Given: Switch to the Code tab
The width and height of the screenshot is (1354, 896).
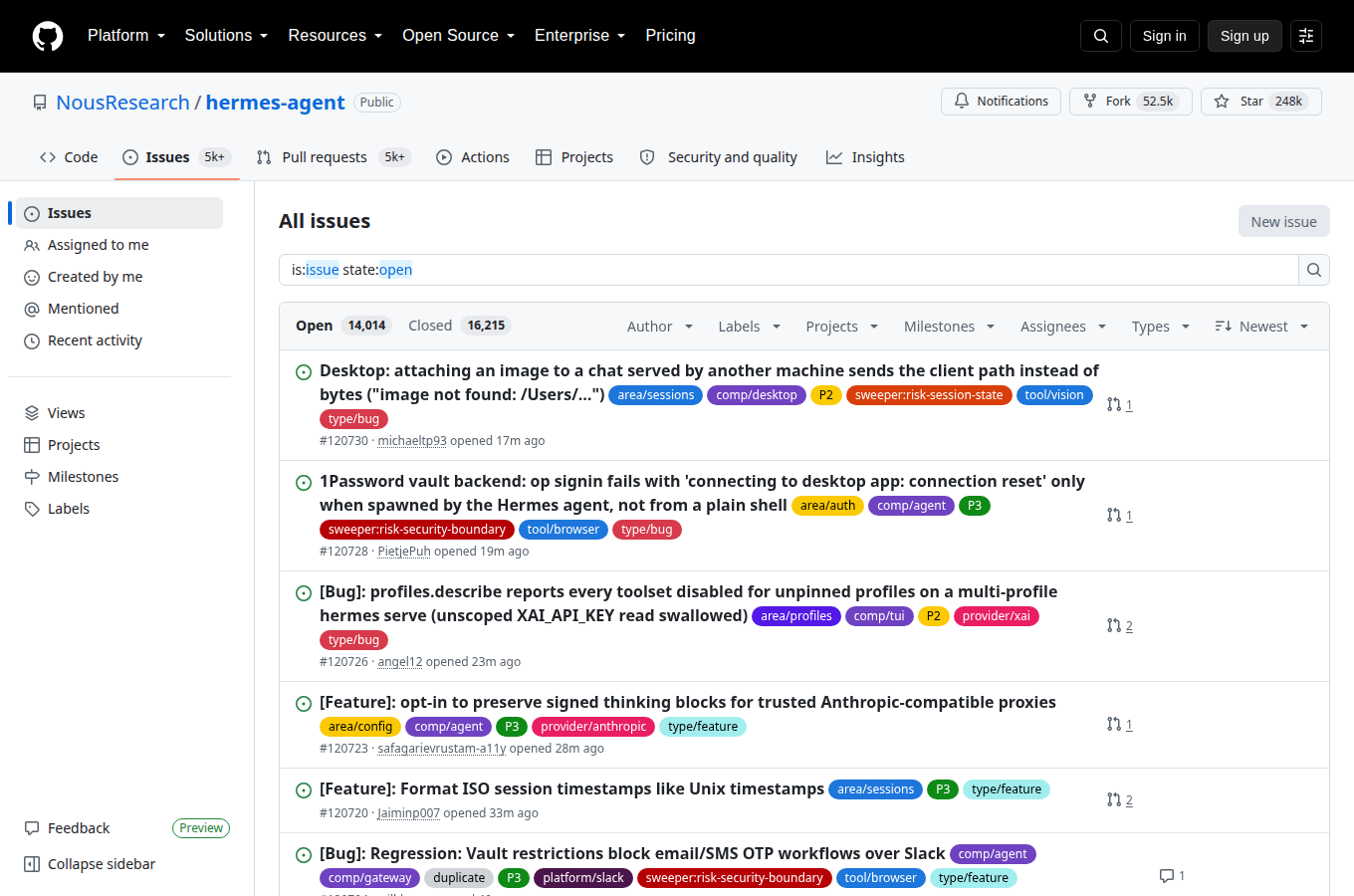Looking at the screenshot, I should coord(69,157).
